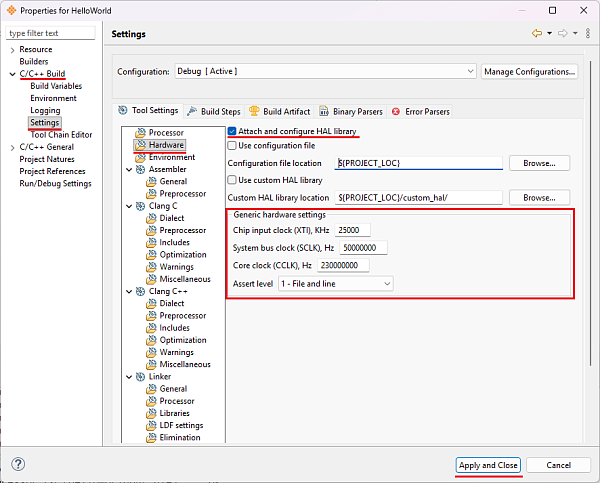Click the back navigation arrow icon

coord(536,34)
